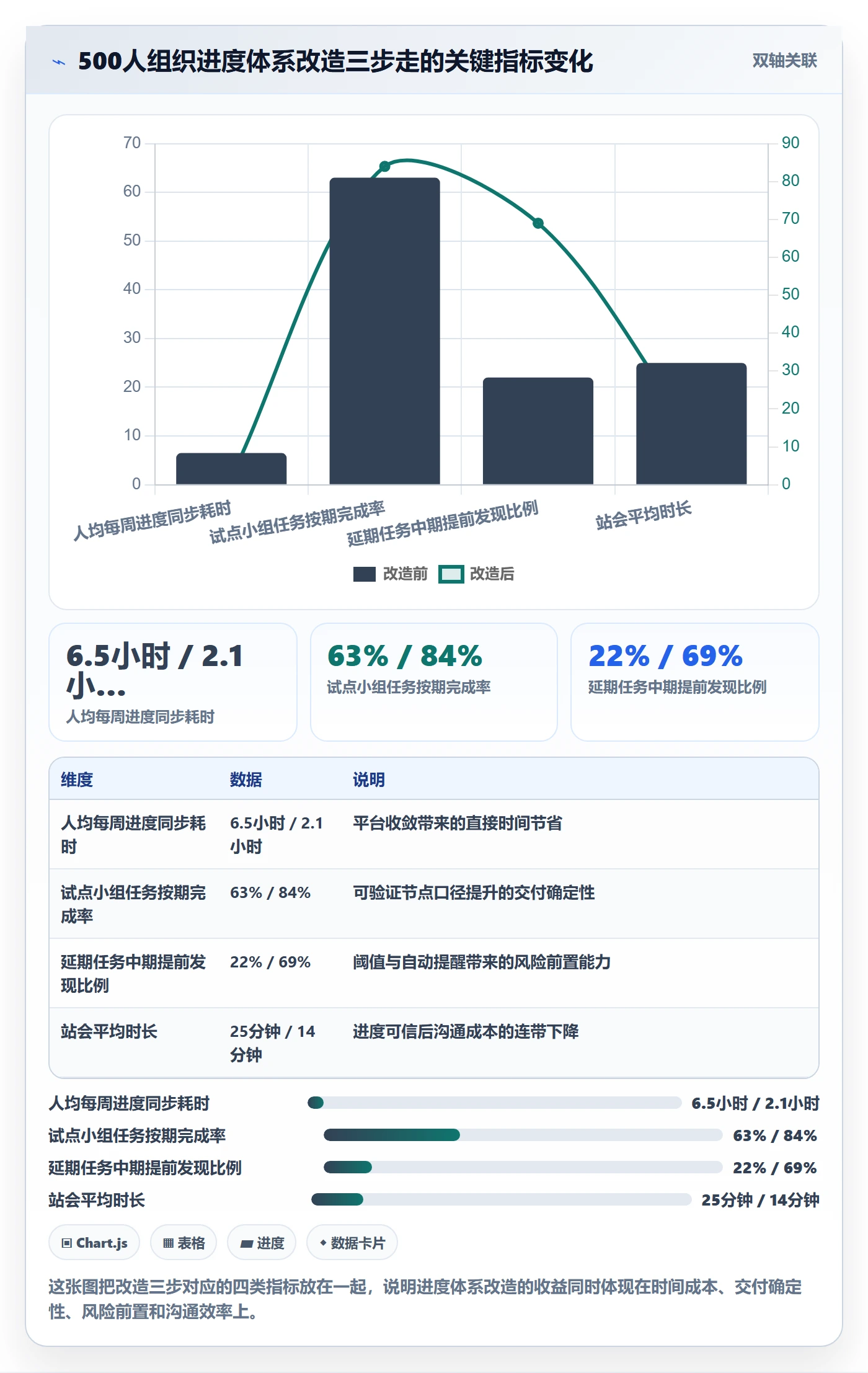Open the Chart.js chip
Viewport: 868px width, 1373px height.
pos(94,1243)
